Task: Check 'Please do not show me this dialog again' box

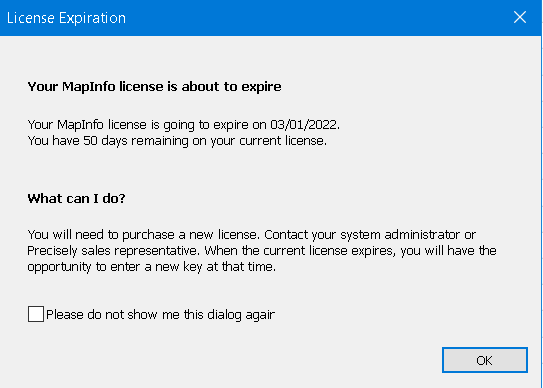Action: (x=36, y=314)
